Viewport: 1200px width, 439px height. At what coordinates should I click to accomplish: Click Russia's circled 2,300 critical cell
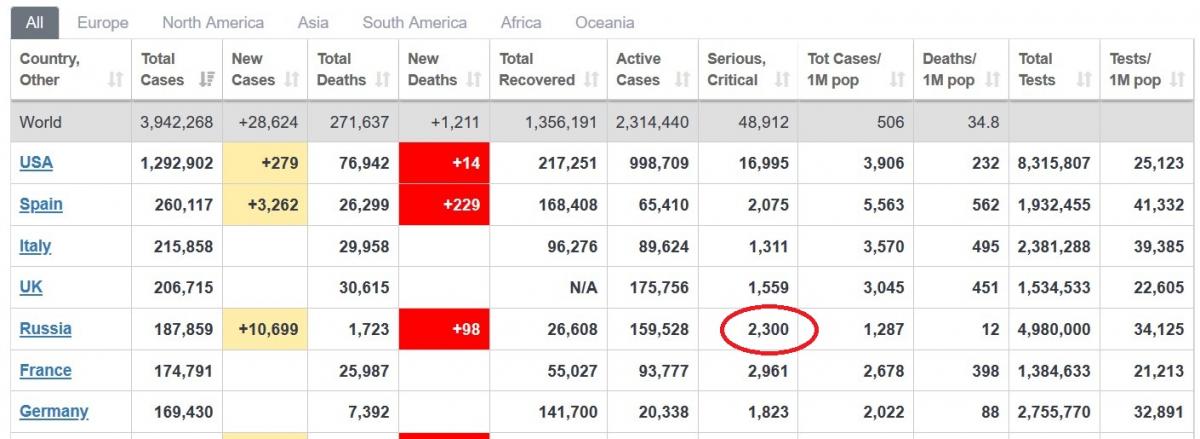pyautogui.click(x=767, y=329)
